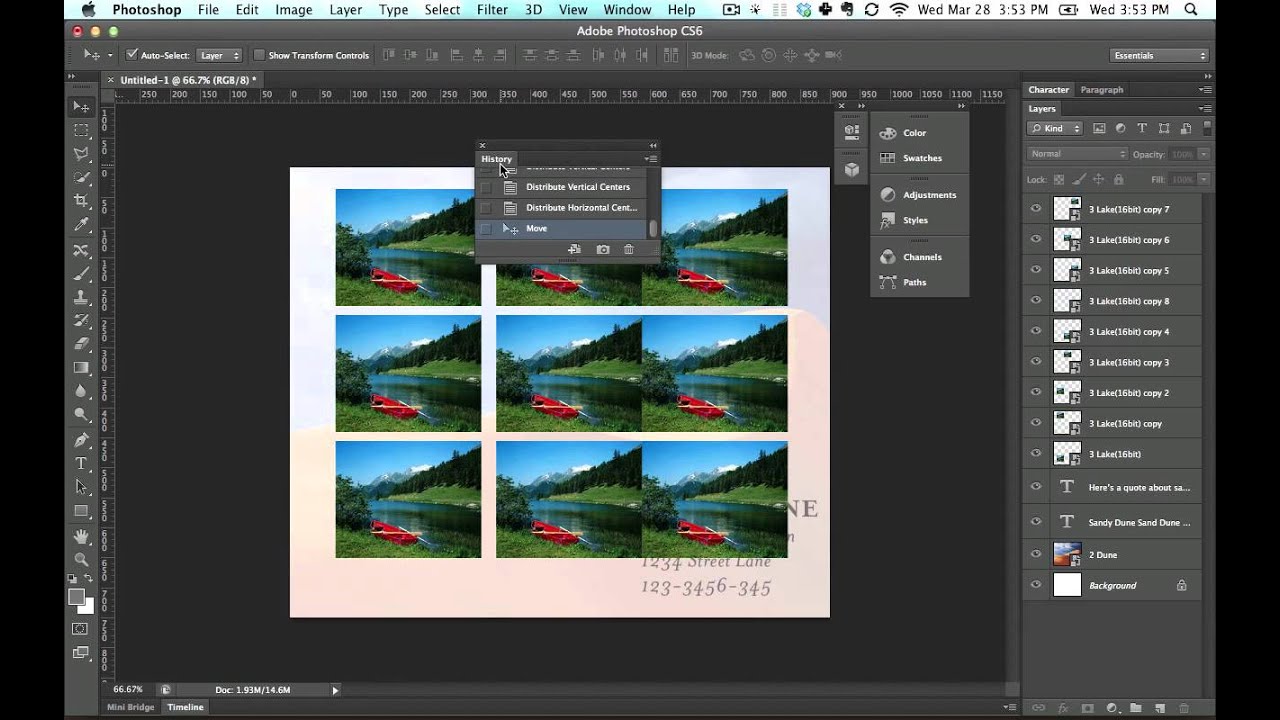Delete layer using Layers panel trash
The image size is (1280, 720).
(1184, 708)
